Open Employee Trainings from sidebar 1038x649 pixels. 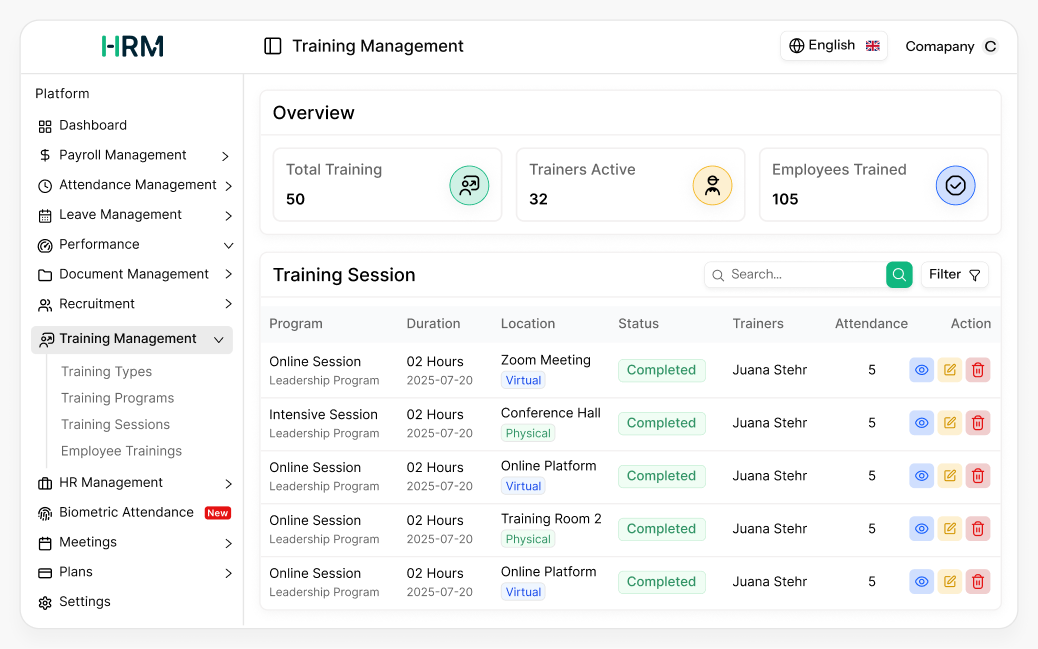click(x=123, y=451)
